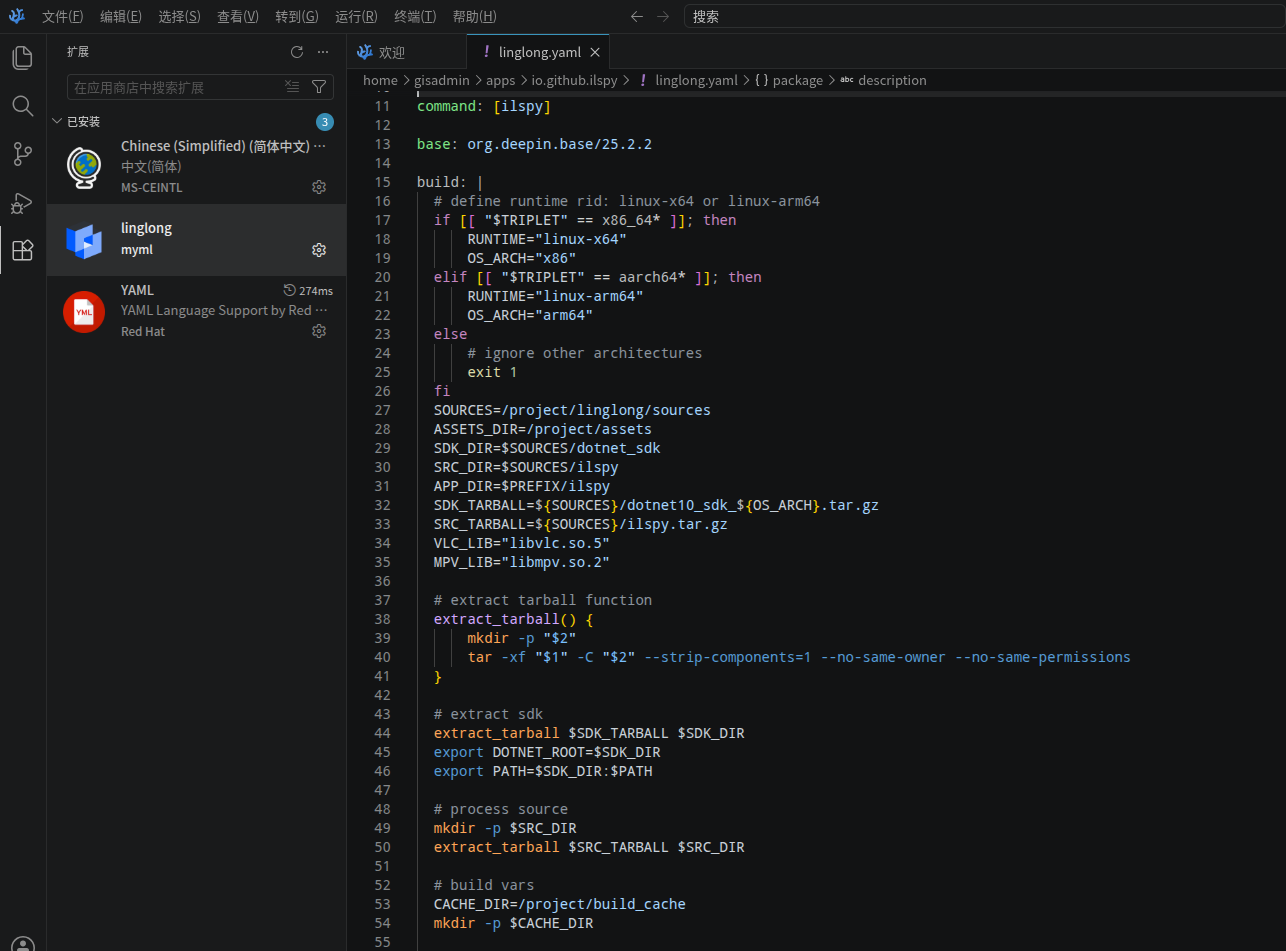Switch to the 欢迎 tab
Viewport: 1286px width, 951px height.
pyautogui.click(x=407, y=53)
